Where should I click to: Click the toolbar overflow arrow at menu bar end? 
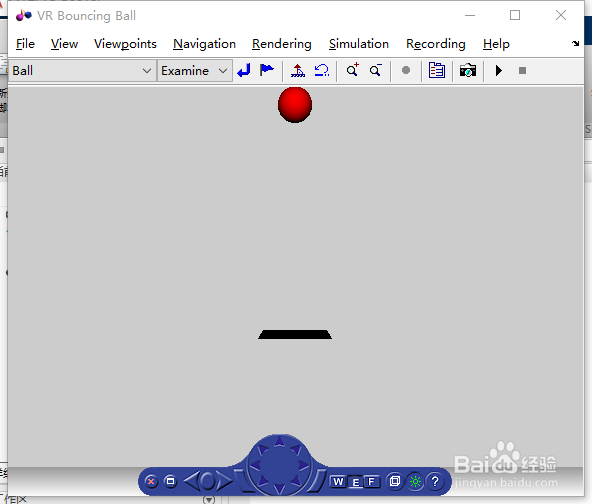click(x=575, y=43)
